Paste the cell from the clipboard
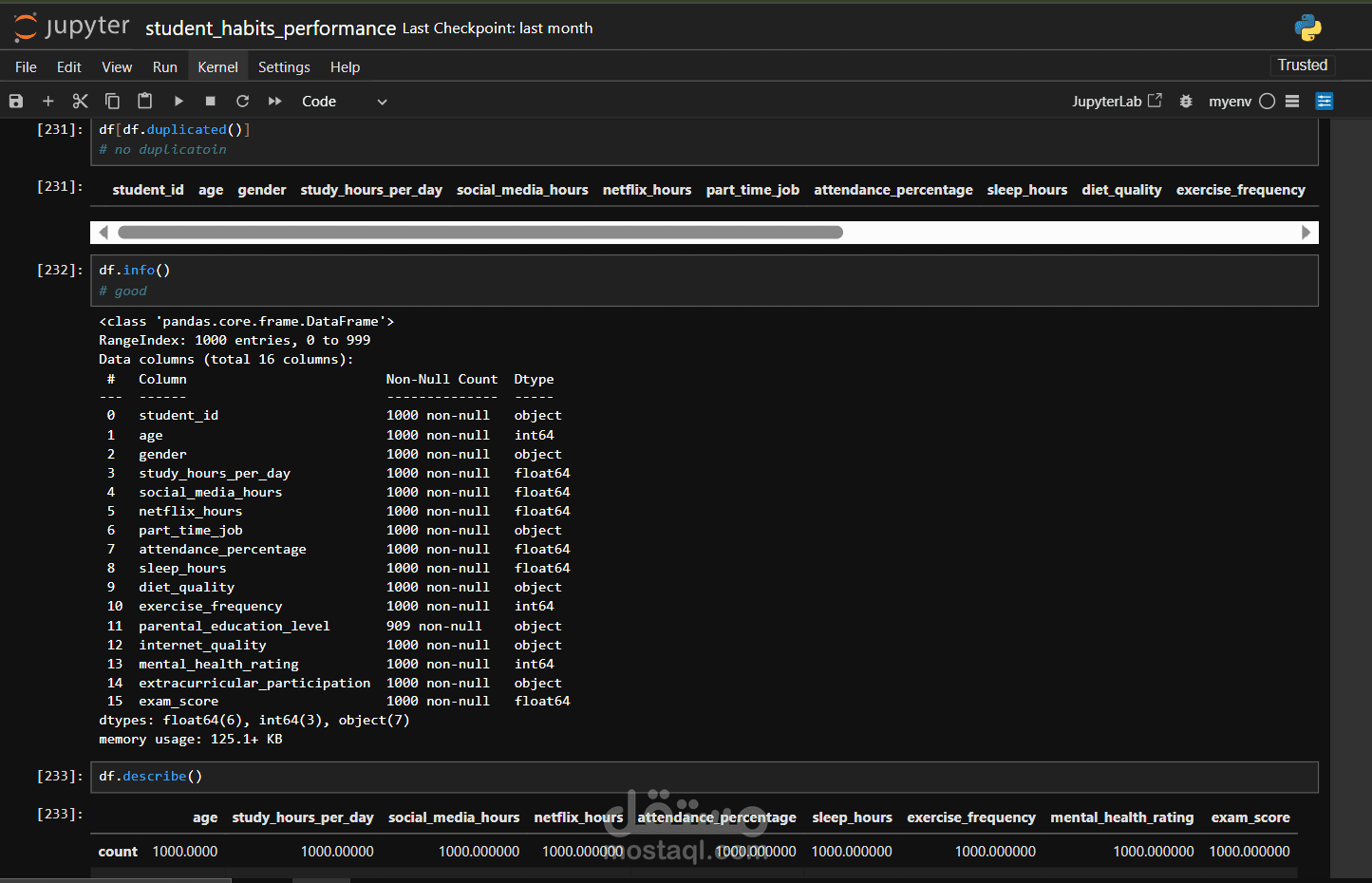 pos(144,101)
